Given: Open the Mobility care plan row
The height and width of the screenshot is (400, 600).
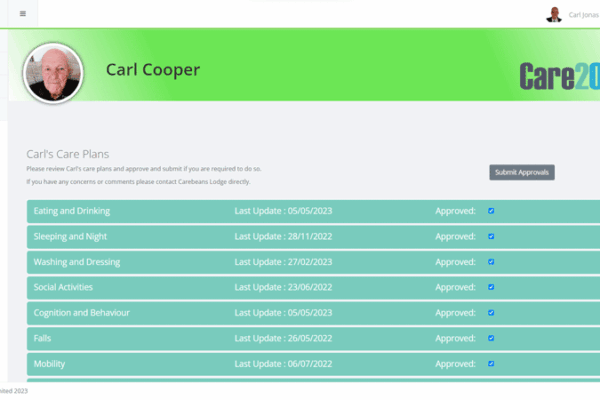Looking at the screenshot, I should [x=50, y=364].
